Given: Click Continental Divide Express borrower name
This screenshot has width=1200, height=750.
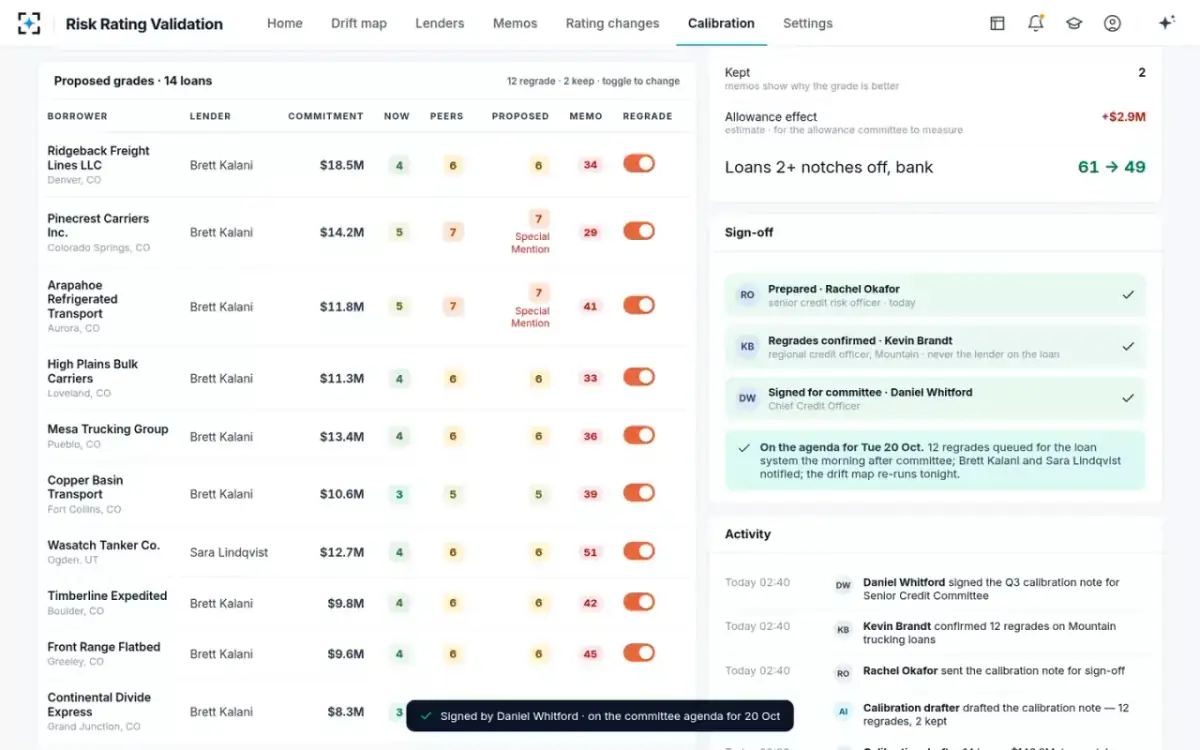Looking at the screenshot, I should coord(99,705).
